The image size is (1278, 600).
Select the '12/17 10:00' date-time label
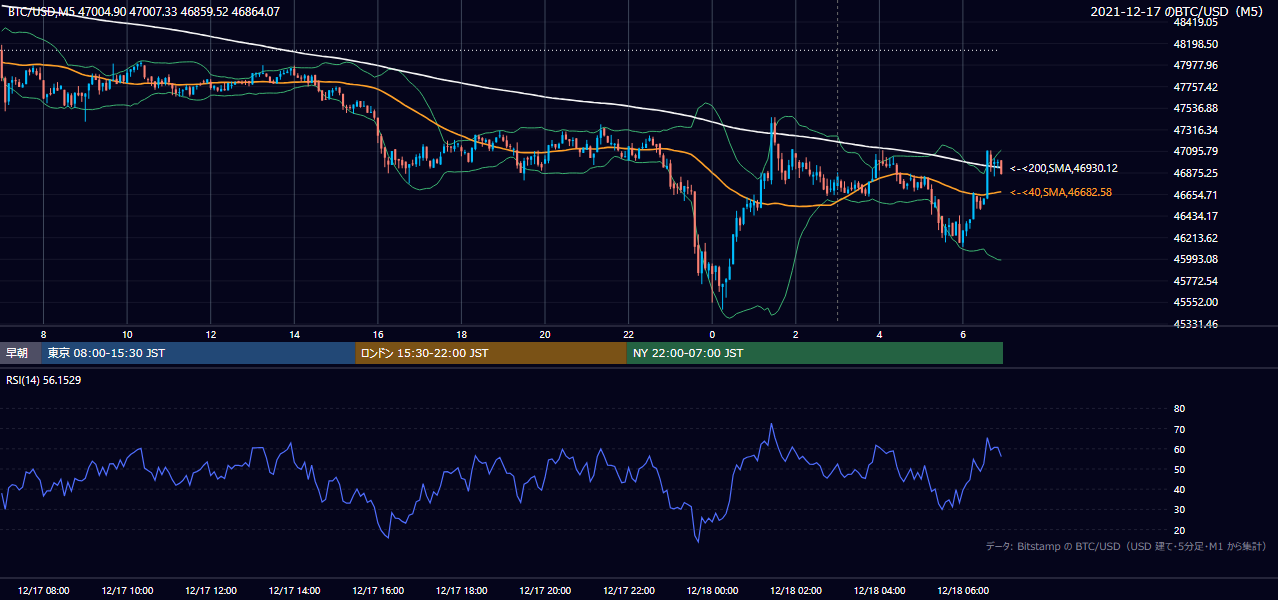(x=127, y=591)
